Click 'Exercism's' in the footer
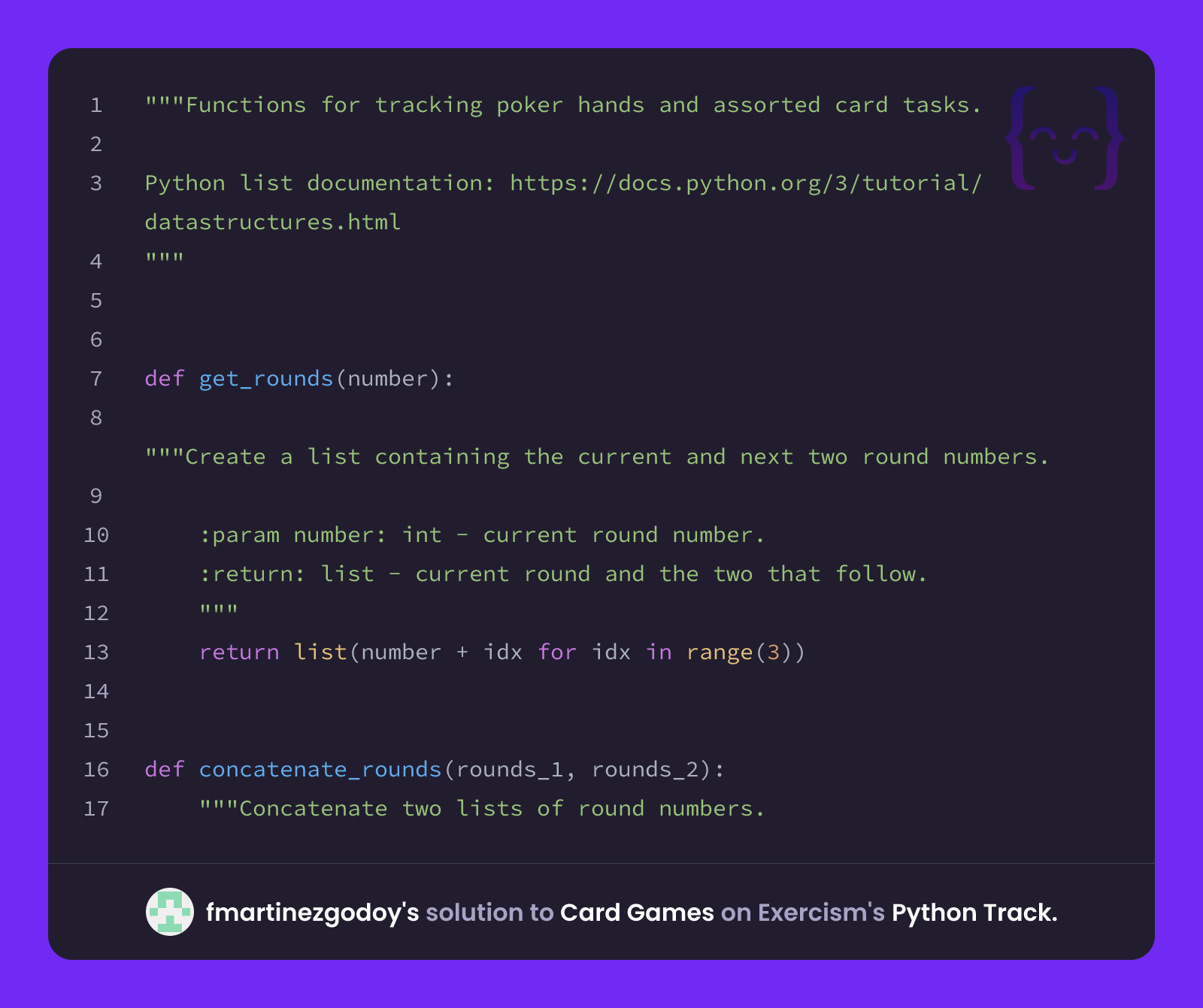Screen dimensions: 1203x1008 point(821,913)
